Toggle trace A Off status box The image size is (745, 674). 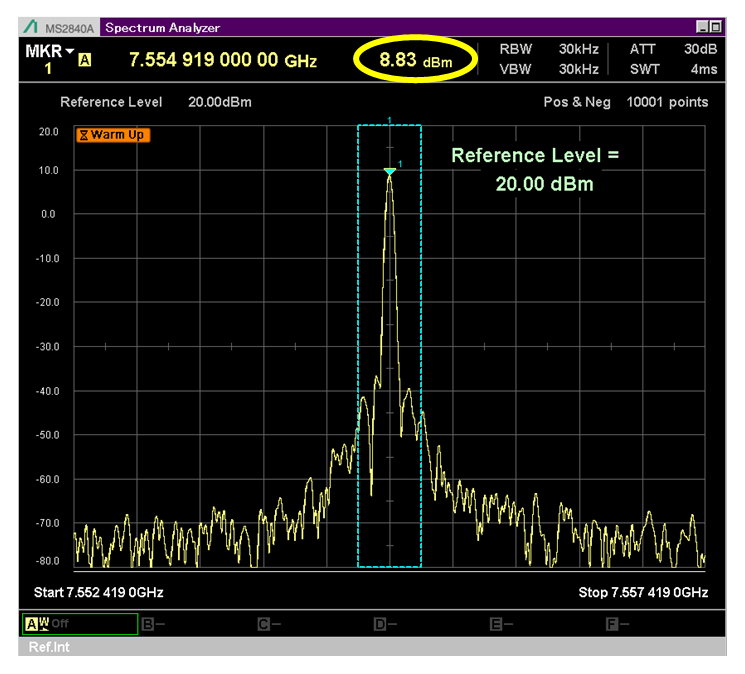pos(79,624)
